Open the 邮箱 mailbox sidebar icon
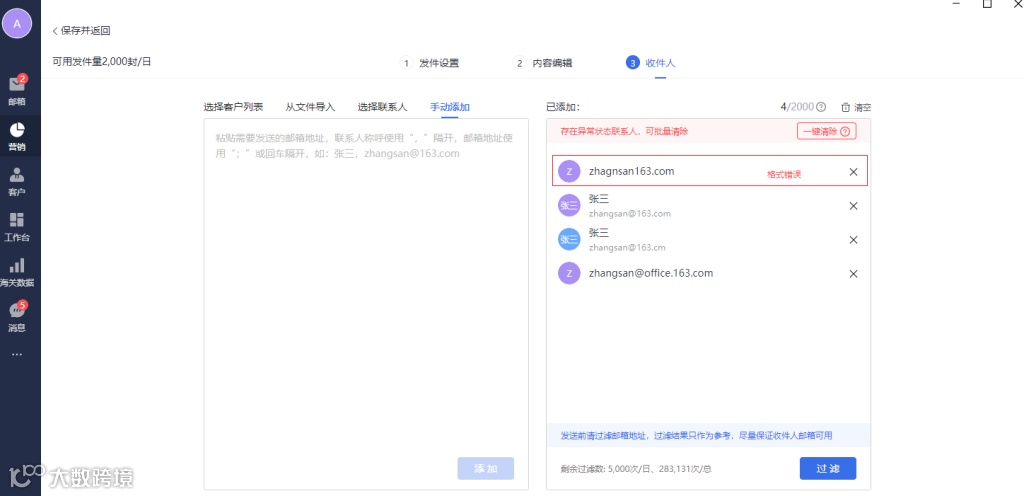This screenshot has height=496, width=1024. pyautogui.click(x=17, y=89)
